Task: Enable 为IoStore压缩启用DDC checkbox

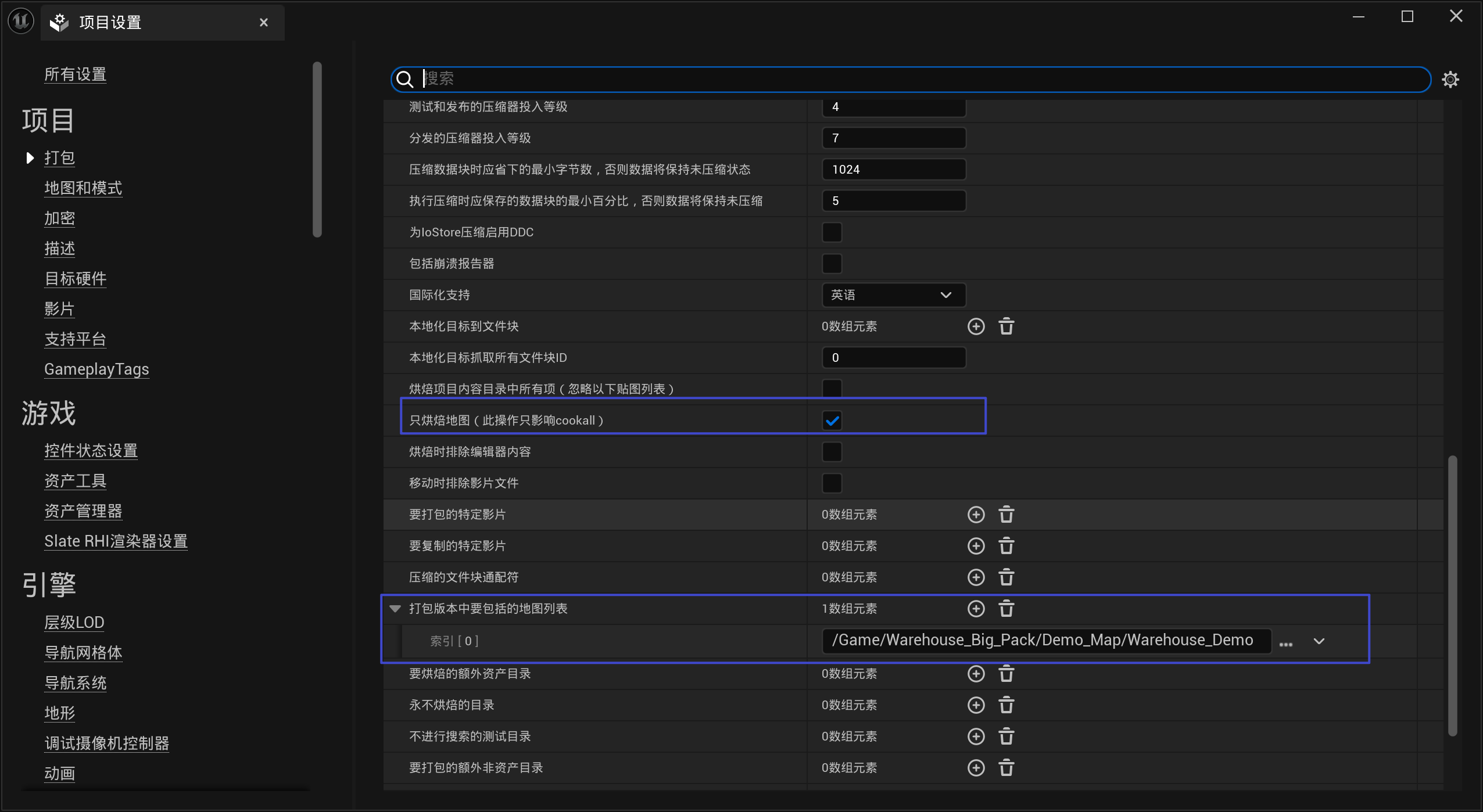Action: (832, 232)
